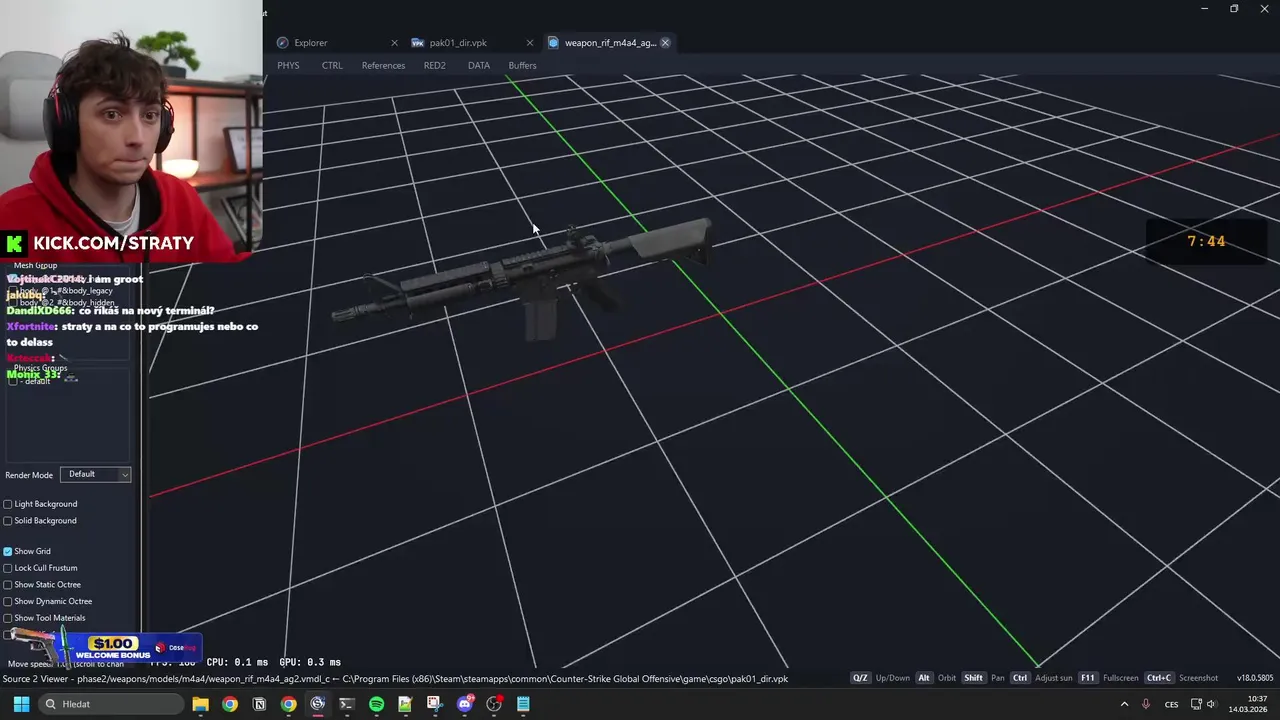Open the CTRL sub-tab
This screenshot has height=720, width=1280.
pos(332,66)
